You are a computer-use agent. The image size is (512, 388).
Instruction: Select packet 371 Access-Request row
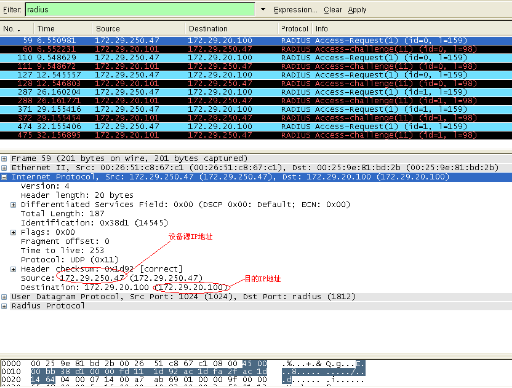pyautogui.click(x=256, y=109)
